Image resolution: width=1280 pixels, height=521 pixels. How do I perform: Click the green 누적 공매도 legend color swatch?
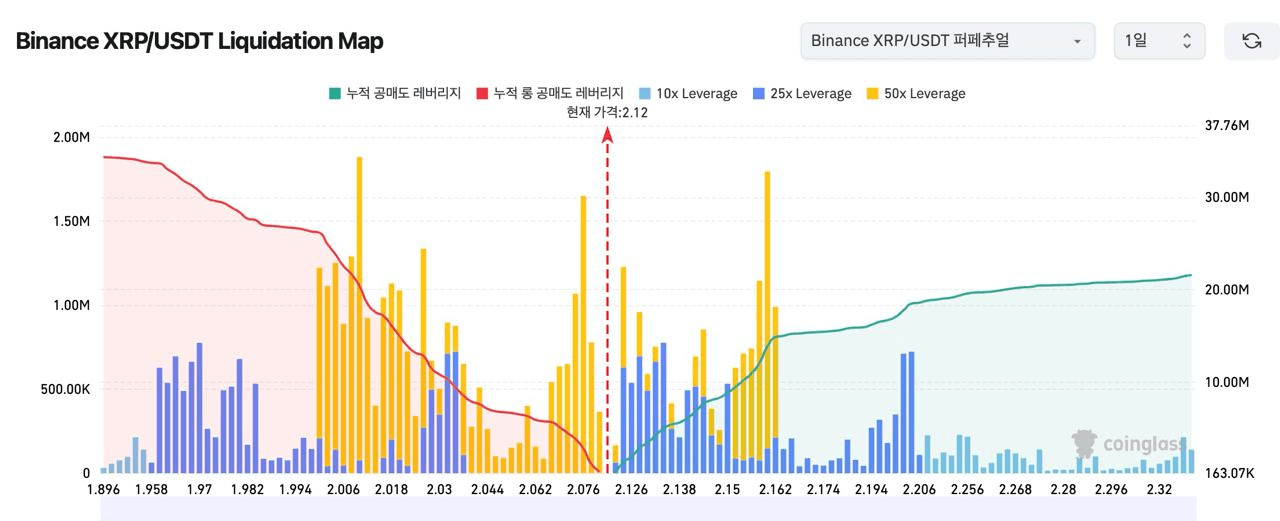(335, 94)
